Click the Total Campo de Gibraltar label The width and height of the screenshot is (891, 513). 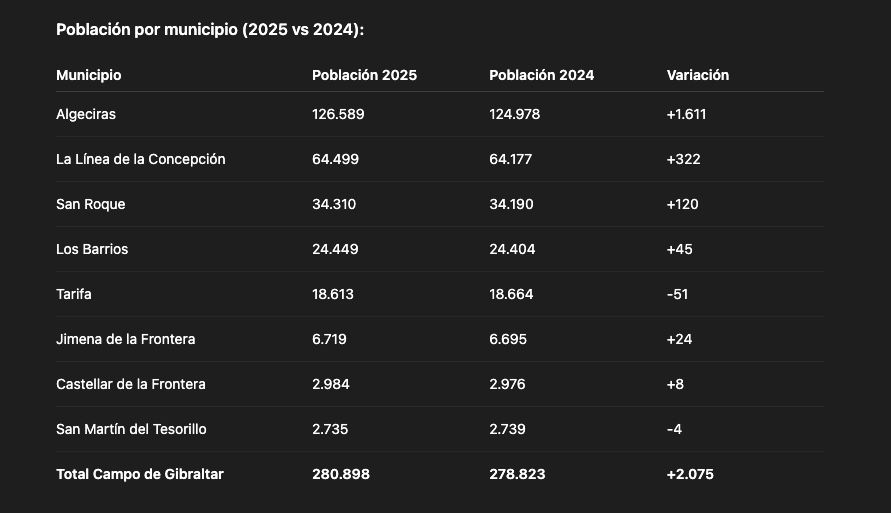[x=140, y=474]
